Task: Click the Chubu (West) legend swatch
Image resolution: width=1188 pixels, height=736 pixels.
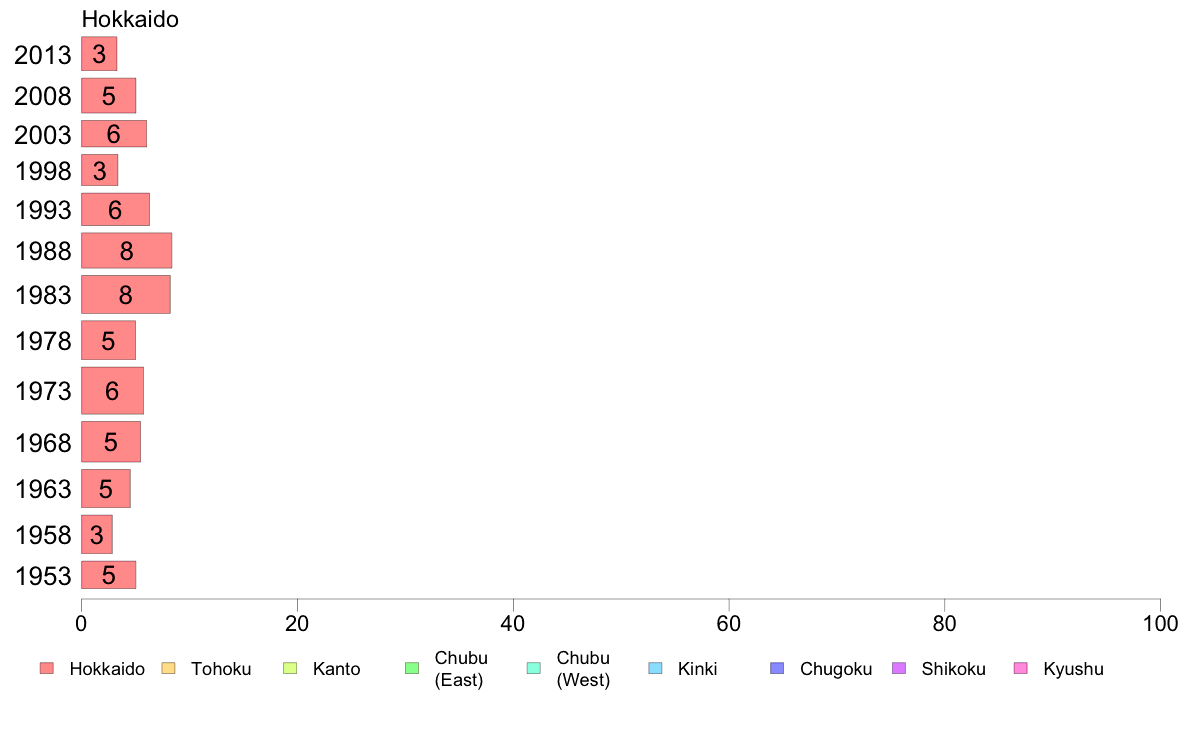Action: pyautogui.click(x=534, y=668)
